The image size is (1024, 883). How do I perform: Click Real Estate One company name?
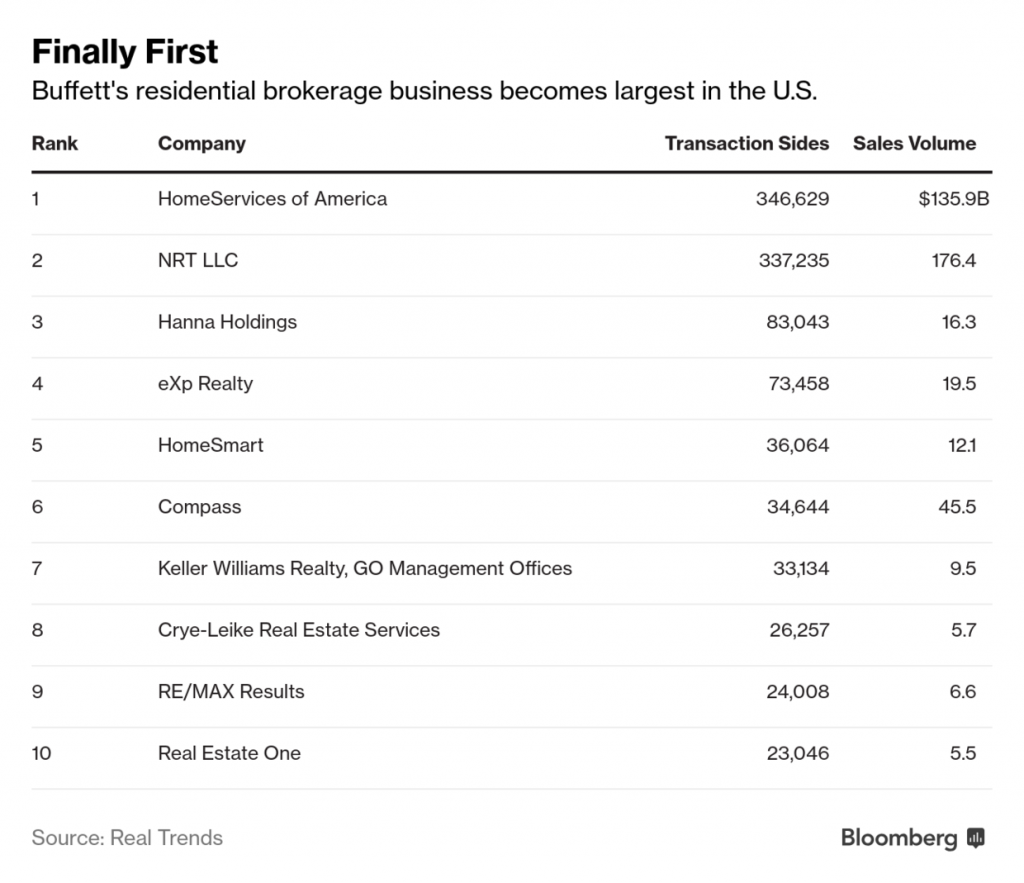point(229,753)
